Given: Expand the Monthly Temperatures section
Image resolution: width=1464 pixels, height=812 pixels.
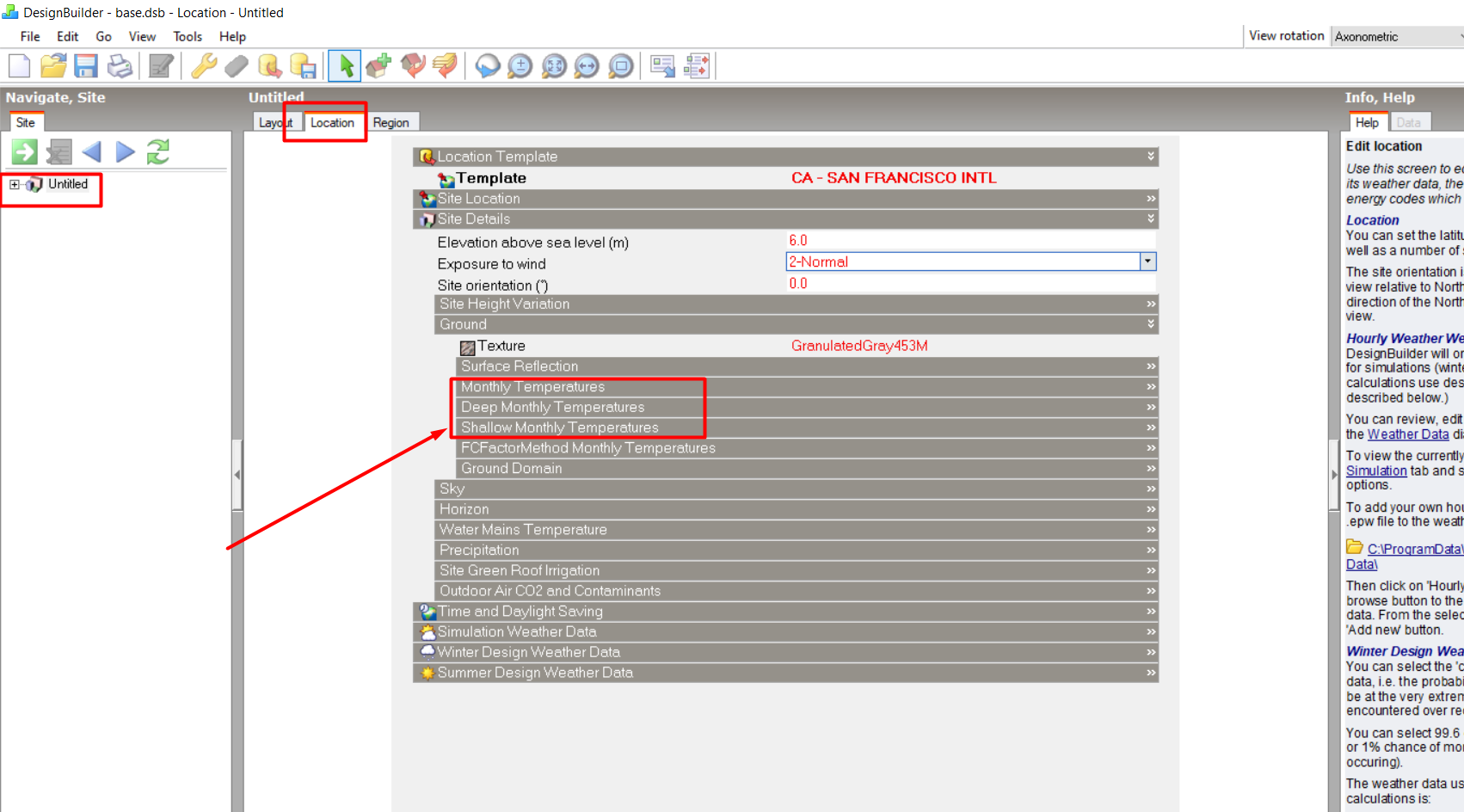Looking at the screenshot, I should [x=807, y=387].
